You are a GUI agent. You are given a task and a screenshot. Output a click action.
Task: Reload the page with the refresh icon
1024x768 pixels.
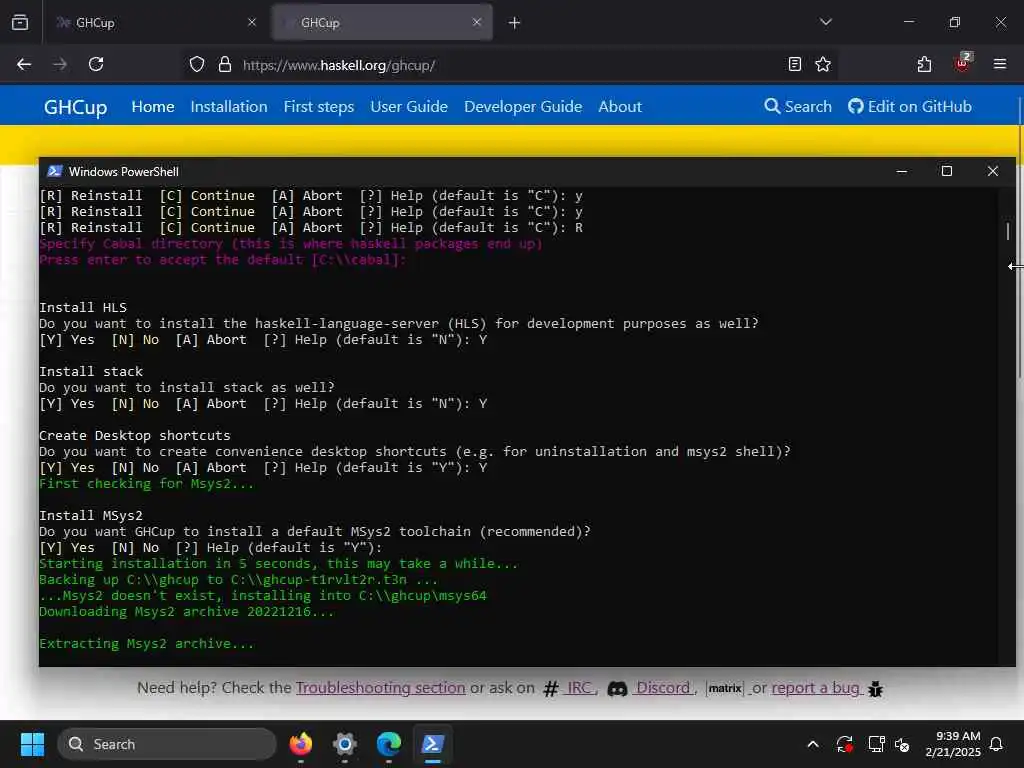pos(96,64)
